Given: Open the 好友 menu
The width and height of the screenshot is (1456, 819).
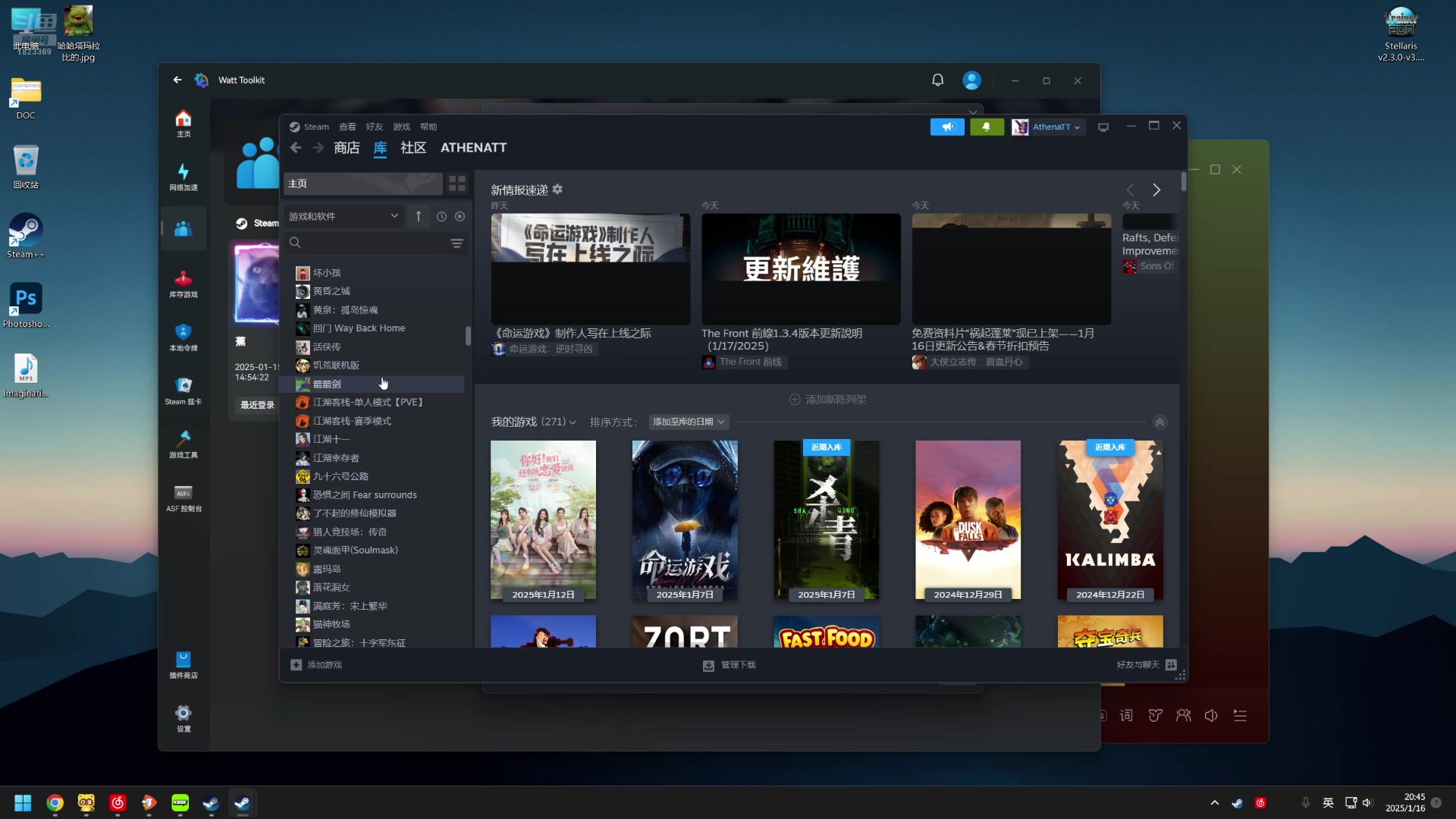Looking at the screenshot, I should click(375, 127).
